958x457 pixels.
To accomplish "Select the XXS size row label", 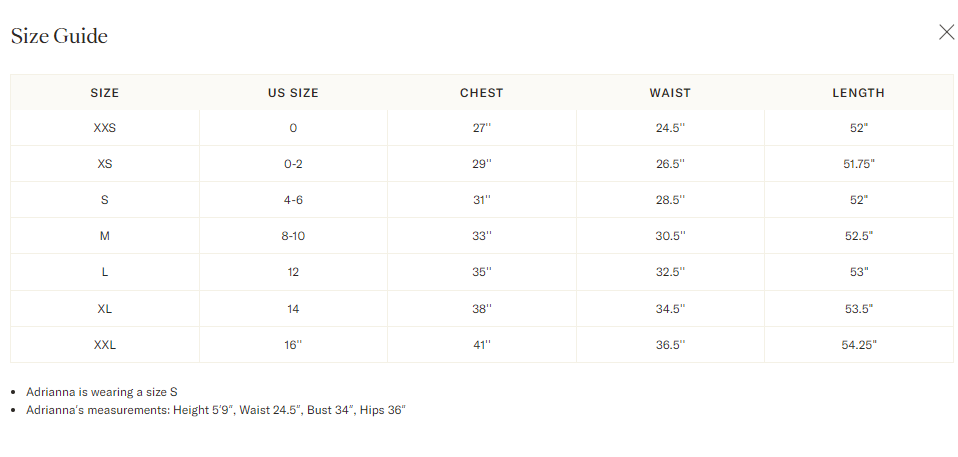I will point(105,128).
